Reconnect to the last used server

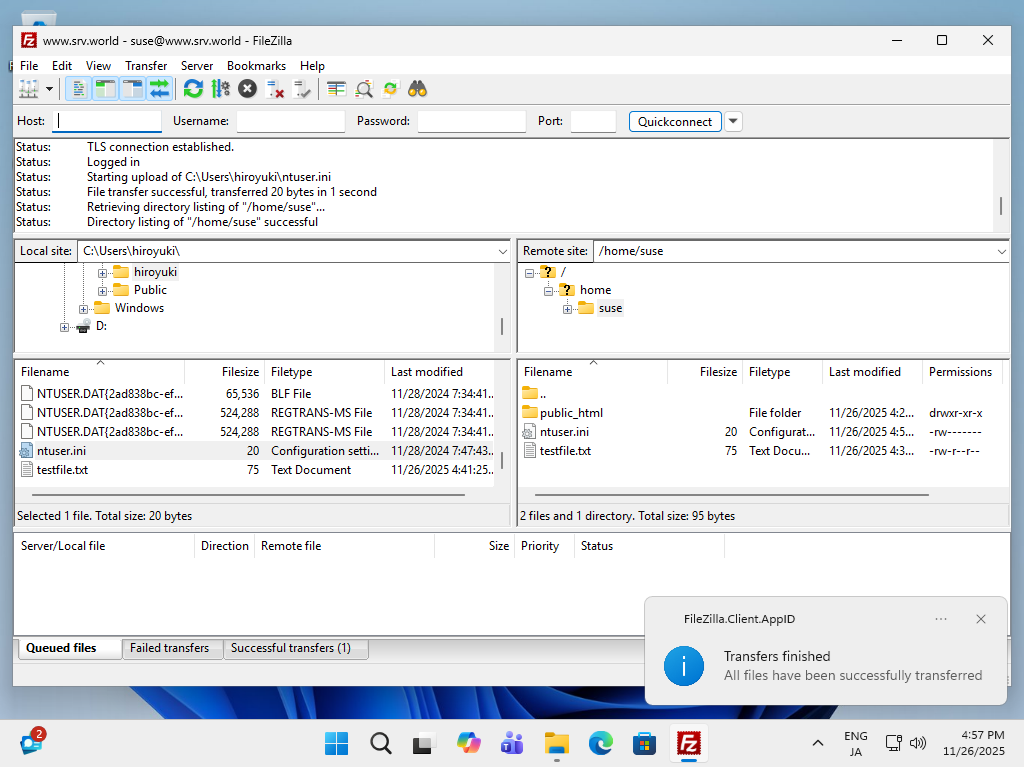(302, 89)
